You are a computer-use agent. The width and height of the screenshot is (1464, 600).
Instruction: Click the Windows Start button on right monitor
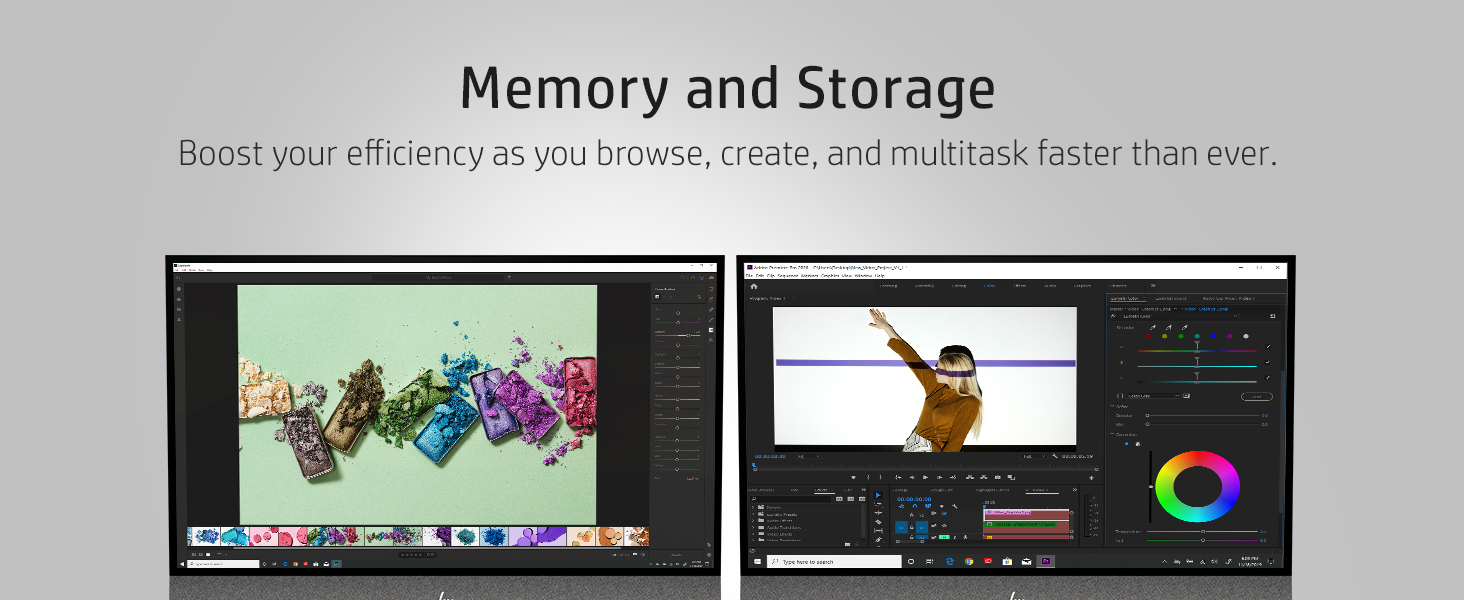click(x=757, y=561)
